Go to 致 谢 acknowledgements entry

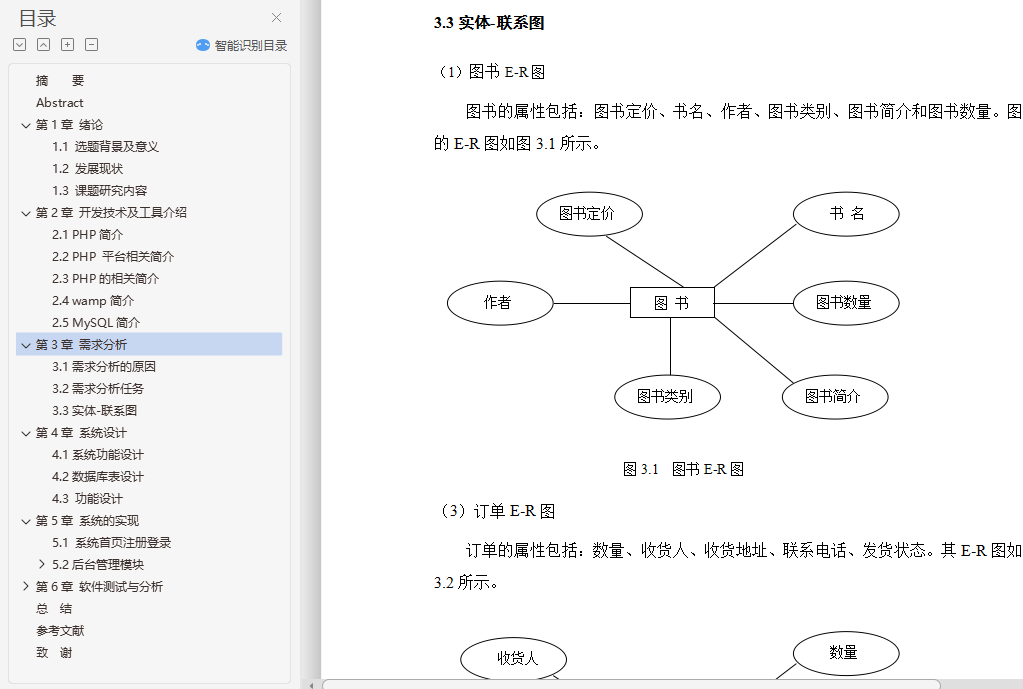(54, 653)
